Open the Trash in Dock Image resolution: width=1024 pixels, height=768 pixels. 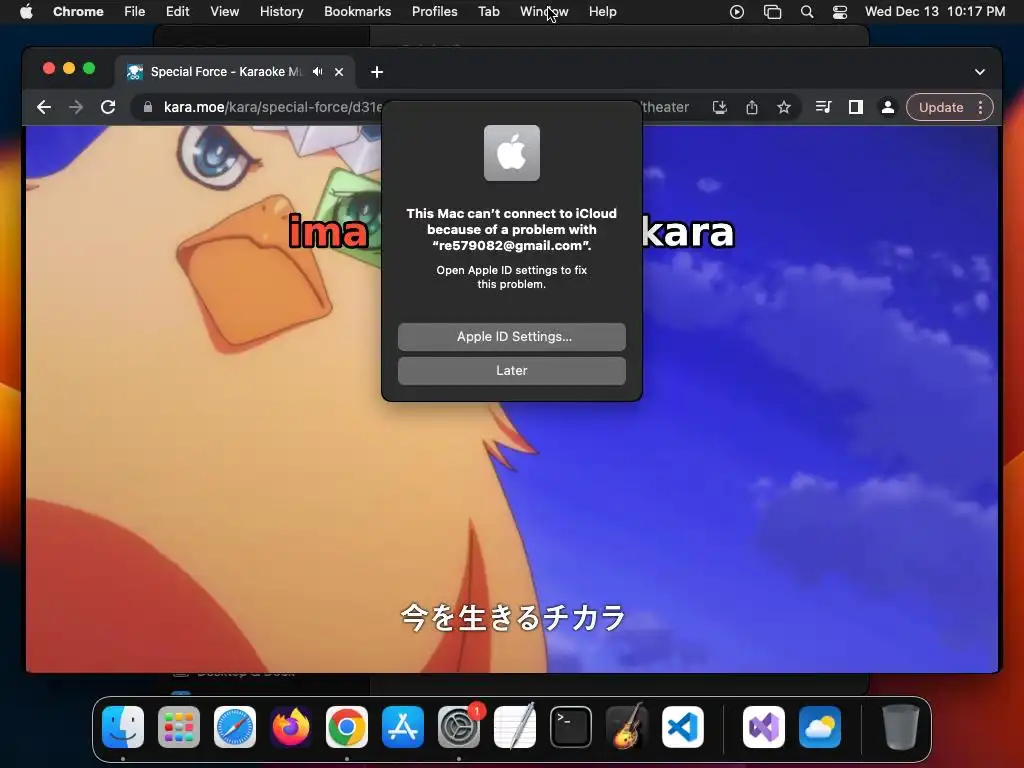(901, 727)
